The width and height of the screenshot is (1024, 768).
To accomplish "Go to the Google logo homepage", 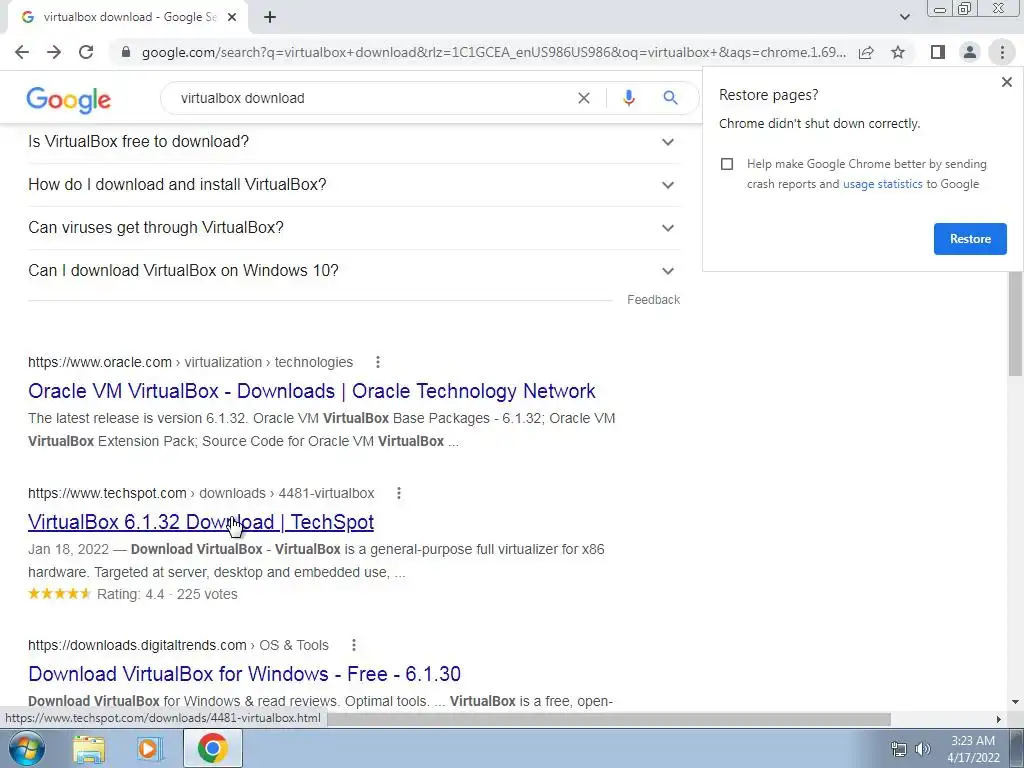I will tap(69, 99).
